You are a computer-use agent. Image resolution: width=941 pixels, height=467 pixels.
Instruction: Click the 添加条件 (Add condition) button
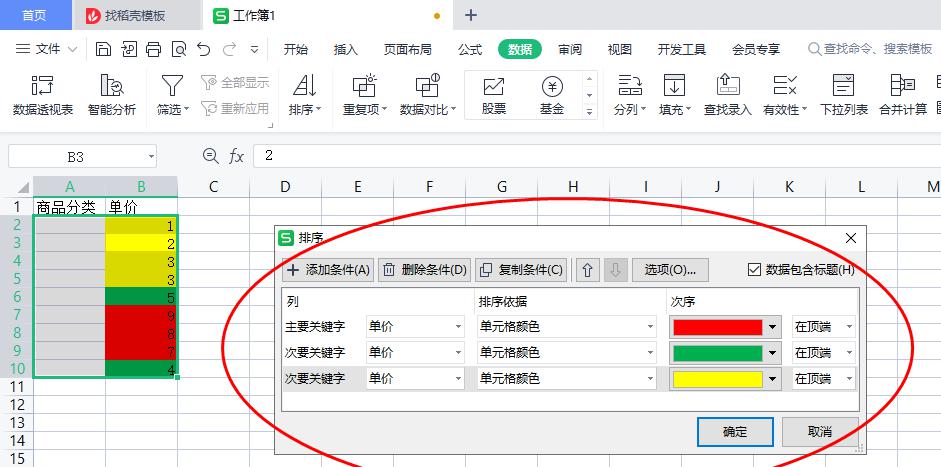328,270
